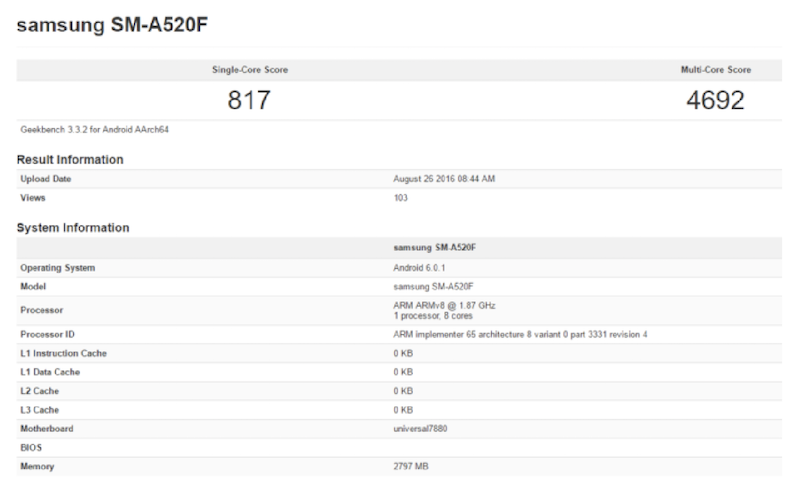Click the L3 Cache row label
Screen dimensions: 800x500
pyautogui.click(x=41, y=410)
